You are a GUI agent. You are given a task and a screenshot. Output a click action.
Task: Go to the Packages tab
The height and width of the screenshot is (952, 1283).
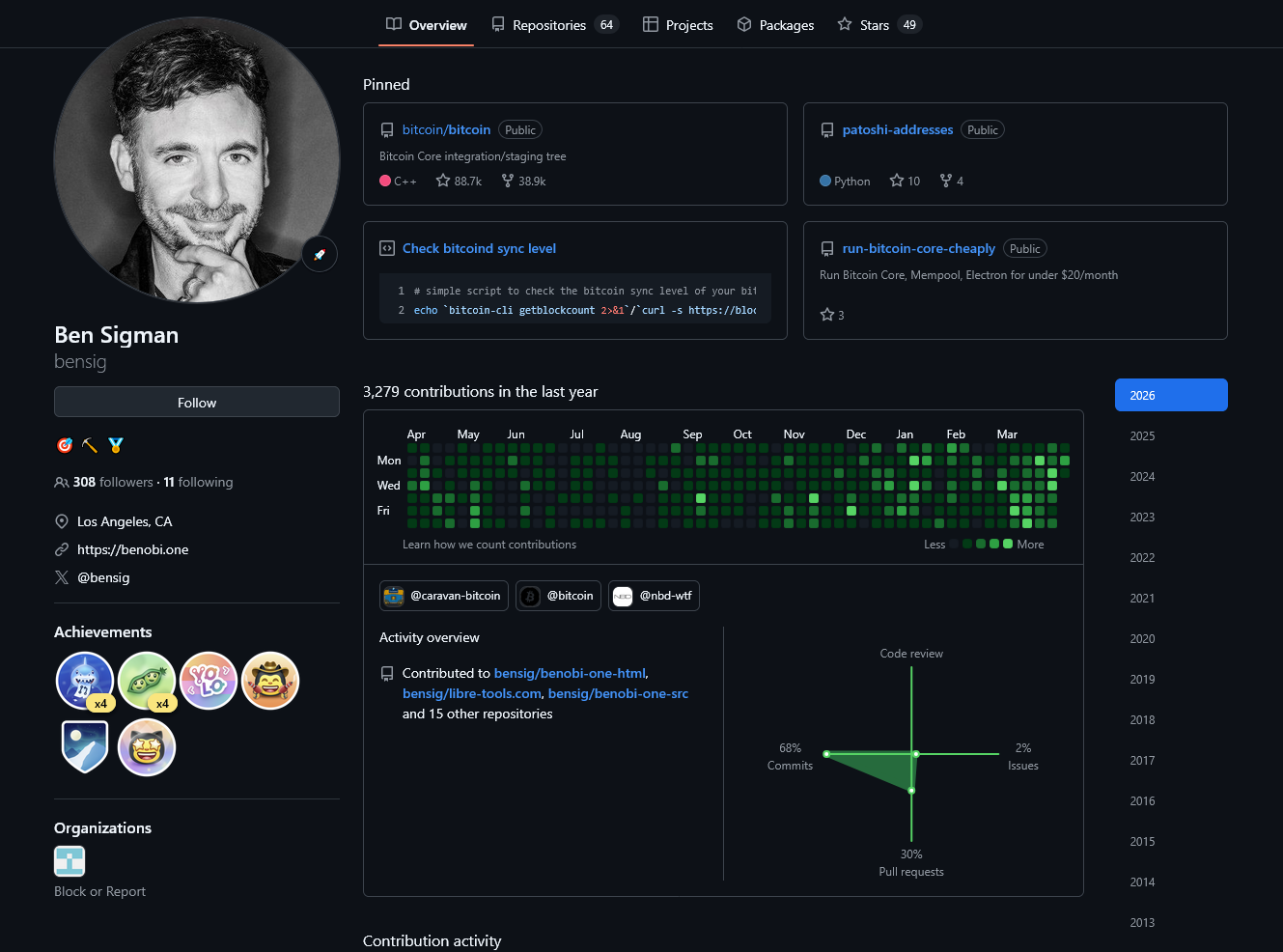click(x=775, y=25)
